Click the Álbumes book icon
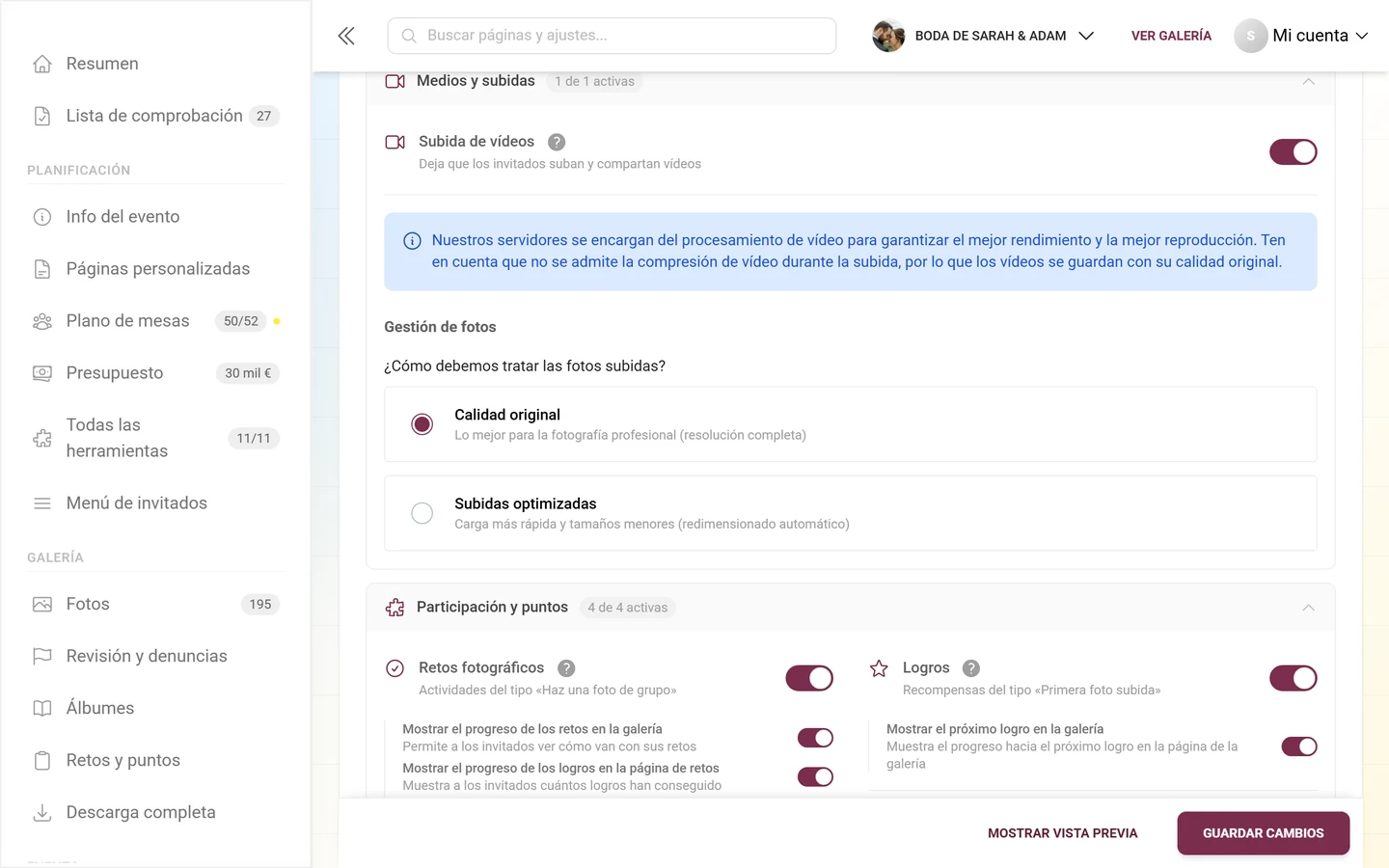 coord(42,709)
